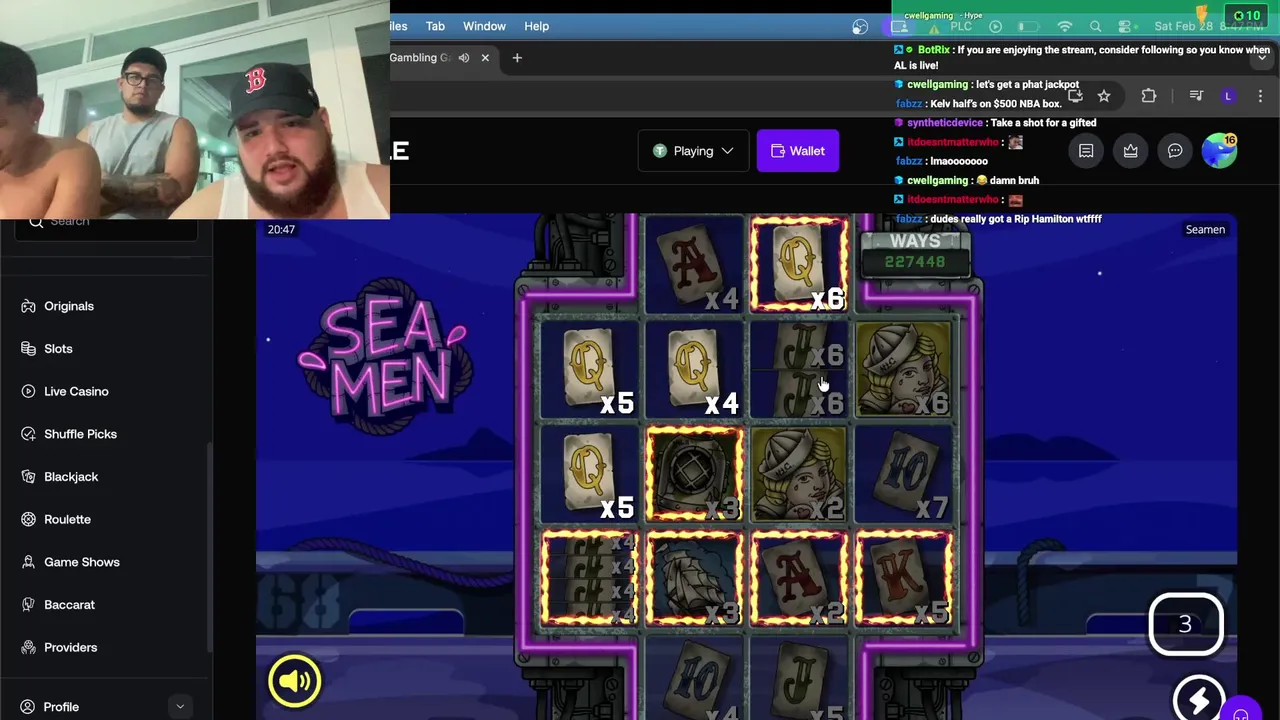Open the Help menu

click(536, 26)
